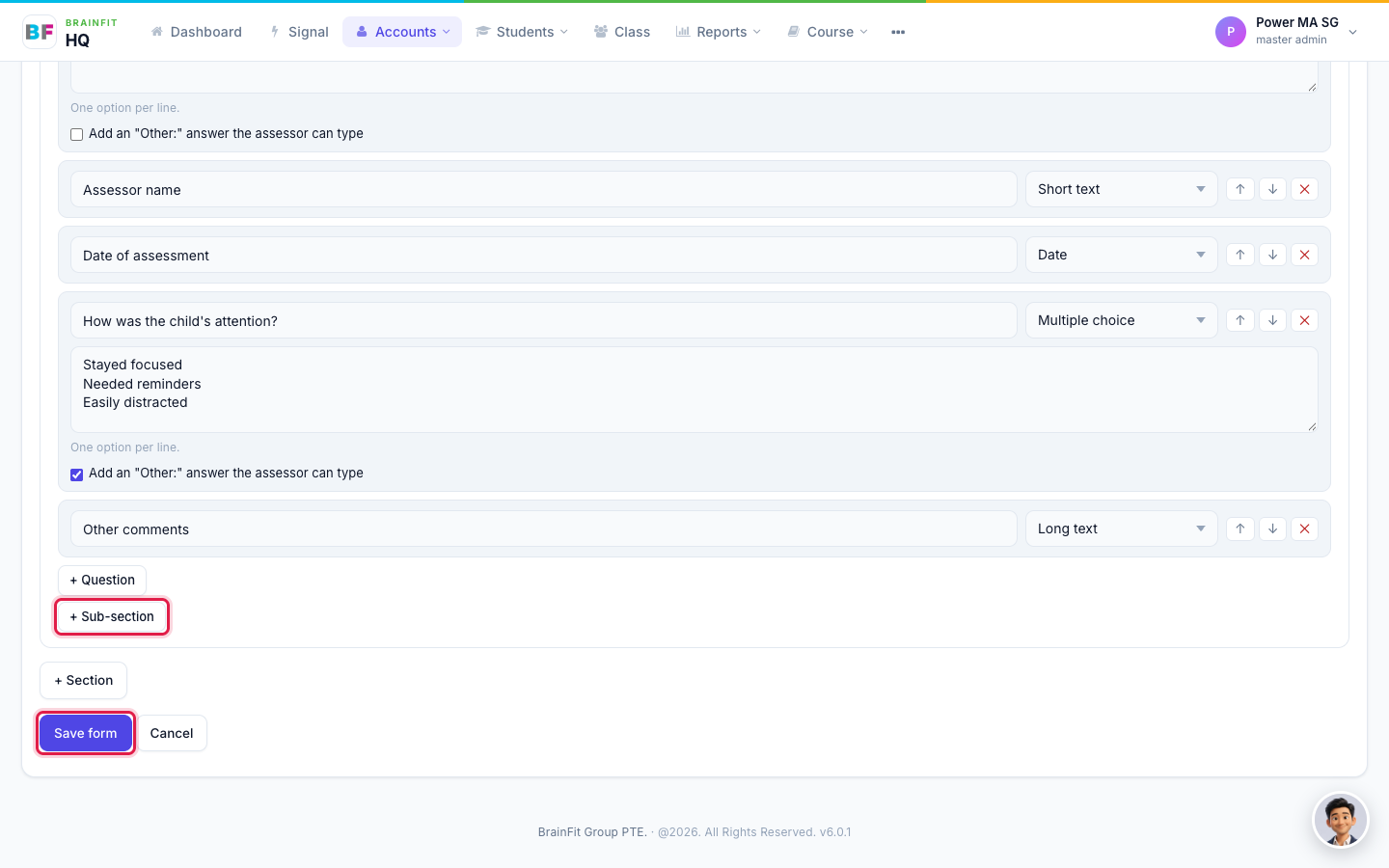The width and height of the screenshot is (1389, 868).
Task: Expand the Accounts menu
Action: tap(402, 32)
